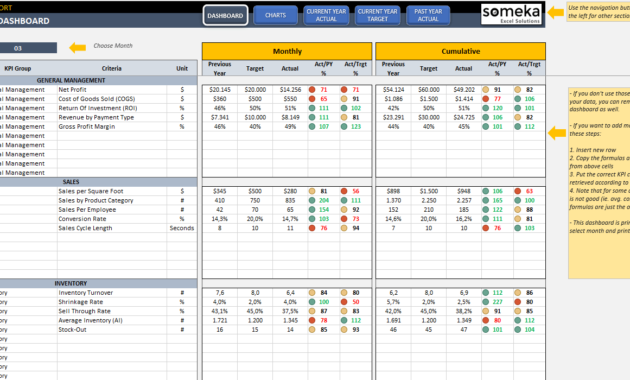
Task: Select the month cell showing 03
Action: [x=28, y=48]
